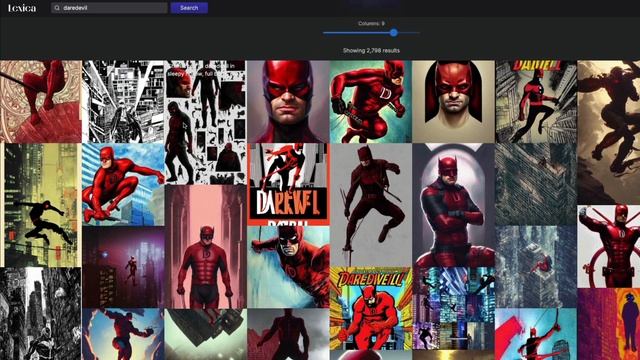Screen dimensions: 640x360
Task: Open the yellow 'DAREDIVELL' comic cover image
Action: click(x=371, y=308)
